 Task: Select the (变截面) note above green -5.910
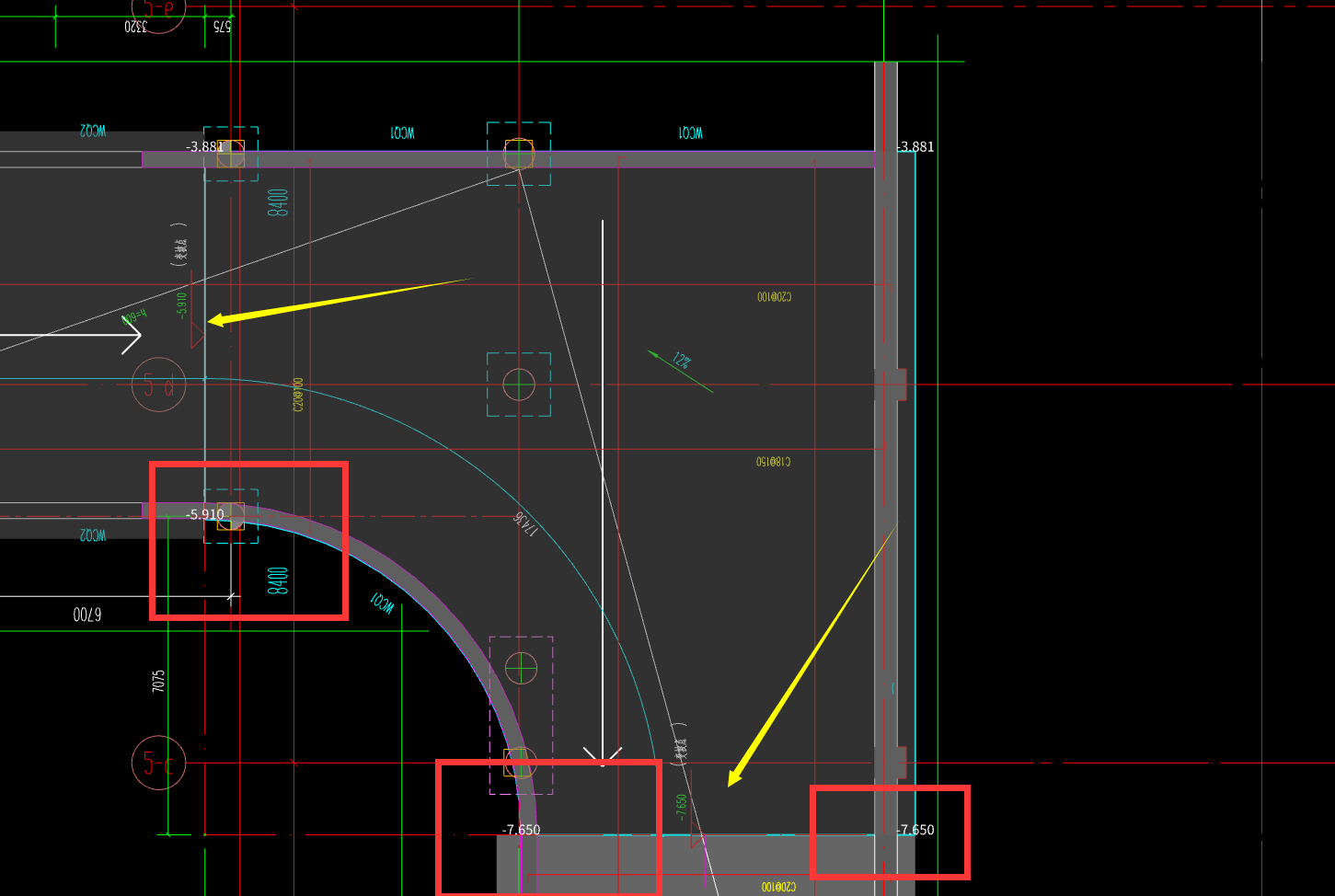point(180,245)
